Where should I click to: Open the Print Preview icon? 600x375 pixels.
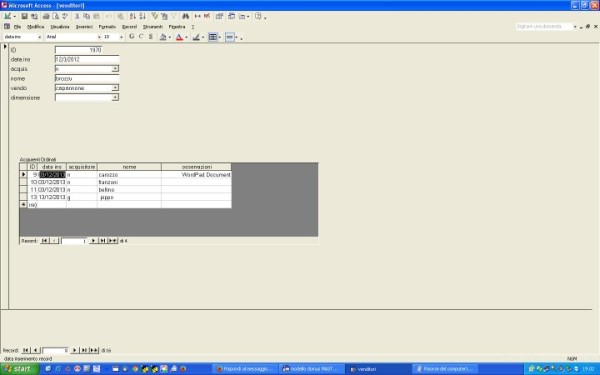tap(55, 16)
